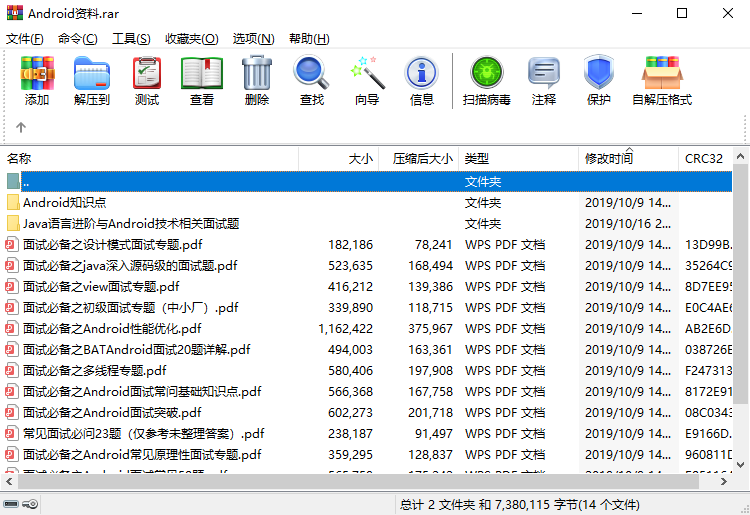This screenshot has height=515, width=750.
Task: Sort by CRC32 column header
Action: coord(705,158)
